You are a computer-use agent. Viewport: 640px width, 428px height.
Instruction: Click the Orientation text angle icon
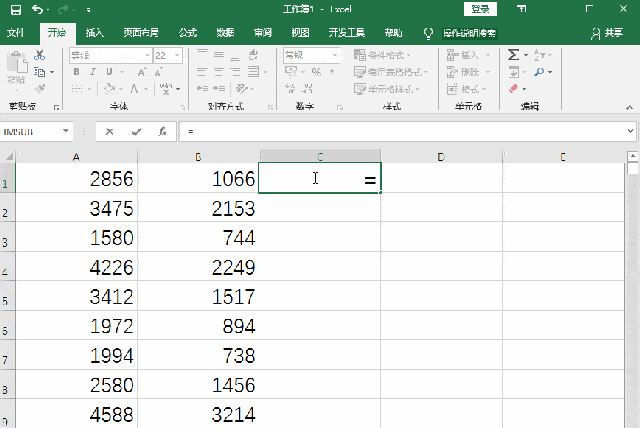pos(242,89)
